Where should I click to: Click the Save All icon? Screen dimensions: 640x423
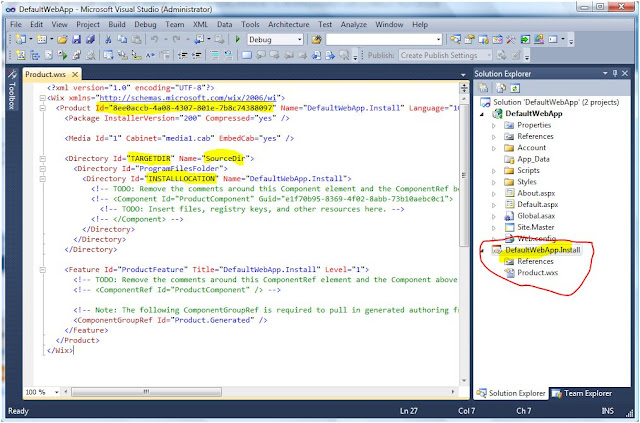tap(90, 40)
